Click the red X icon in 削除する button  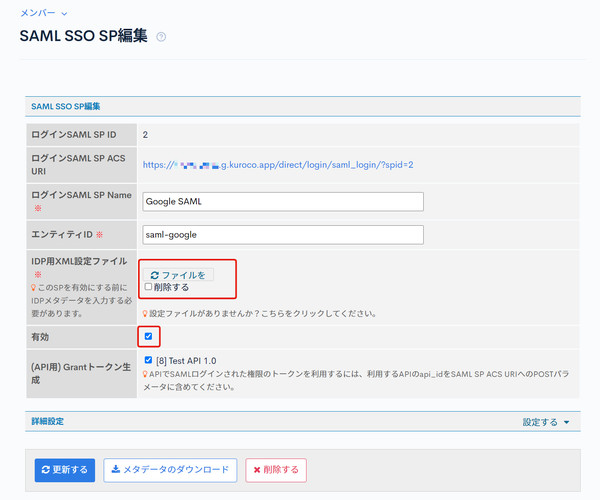click(257, 470)
